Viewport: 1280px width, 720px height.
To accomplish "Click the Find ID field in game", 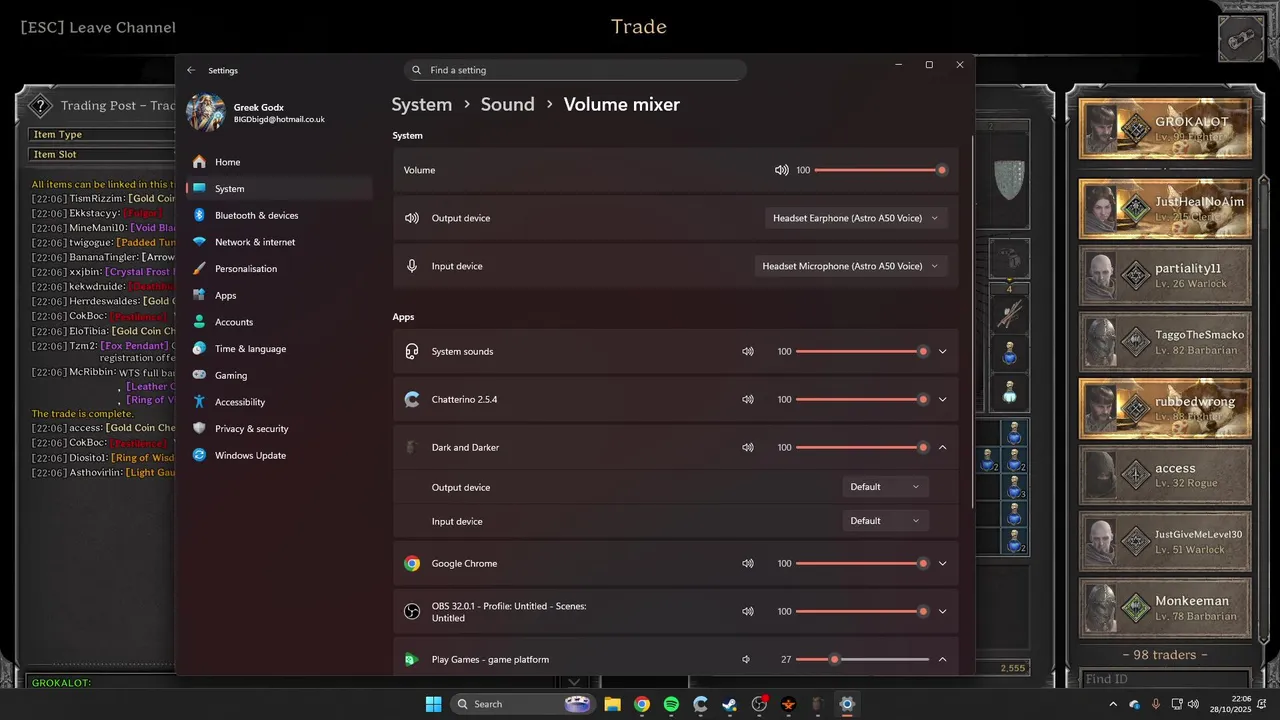I will coord(1165,680).
